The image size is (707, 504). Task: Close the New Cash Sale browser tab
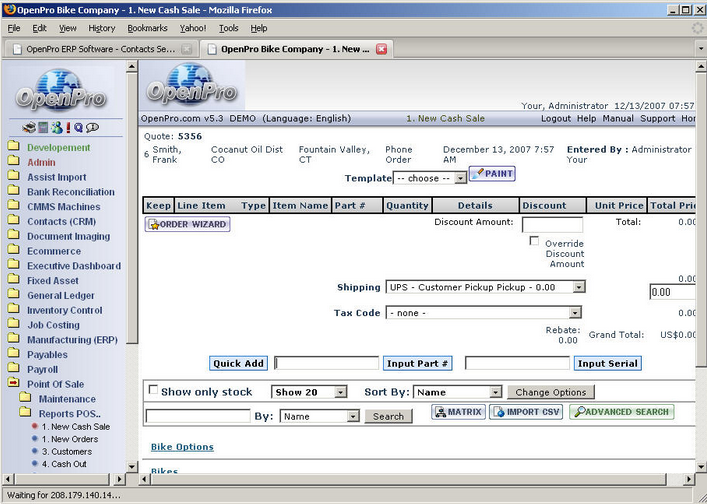381,49
